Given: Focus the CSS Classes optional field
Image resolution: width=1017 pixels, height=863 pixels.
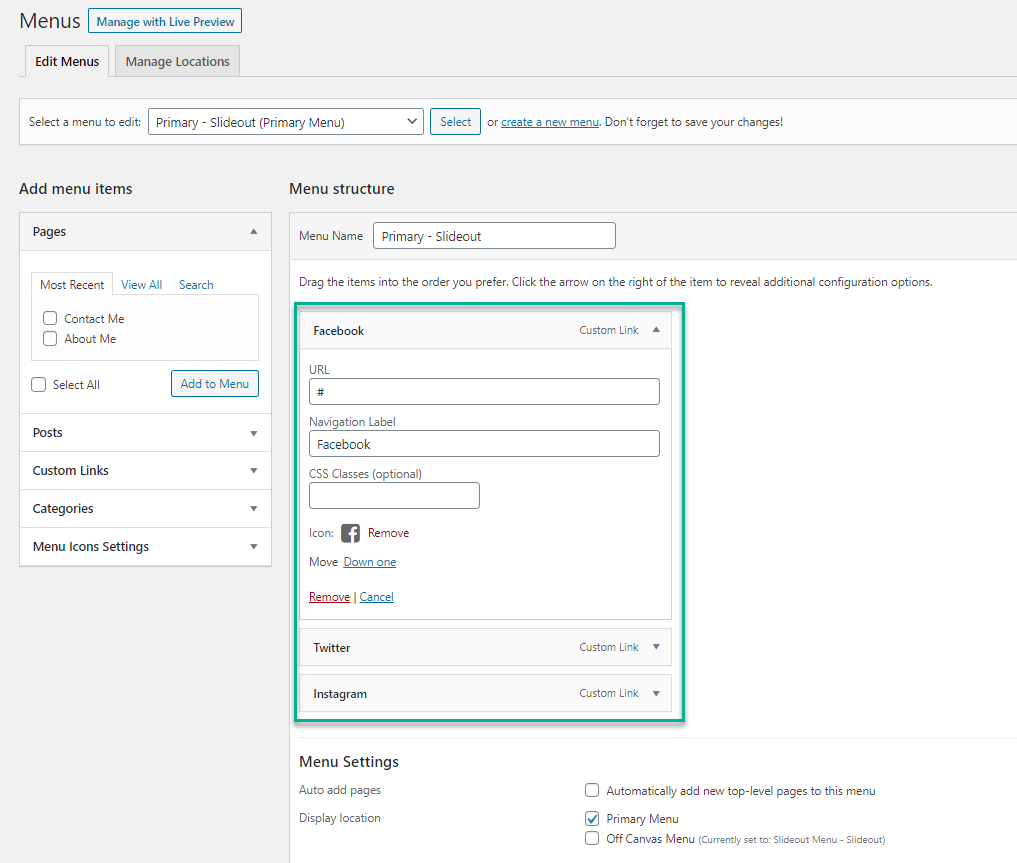Looking at the screenshot, I should [394, 496].
